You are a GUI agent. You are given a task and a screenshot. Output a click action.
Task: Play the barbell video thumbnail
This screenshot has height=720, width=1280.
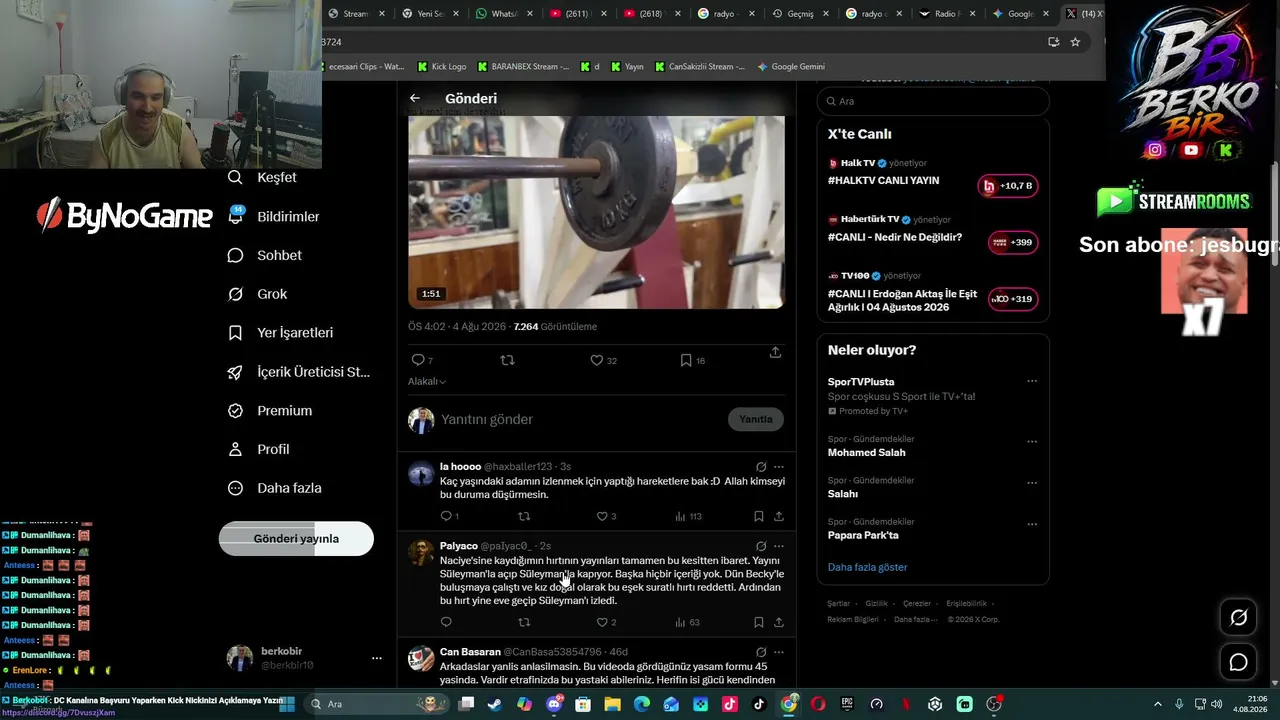[x=596, y=212]
